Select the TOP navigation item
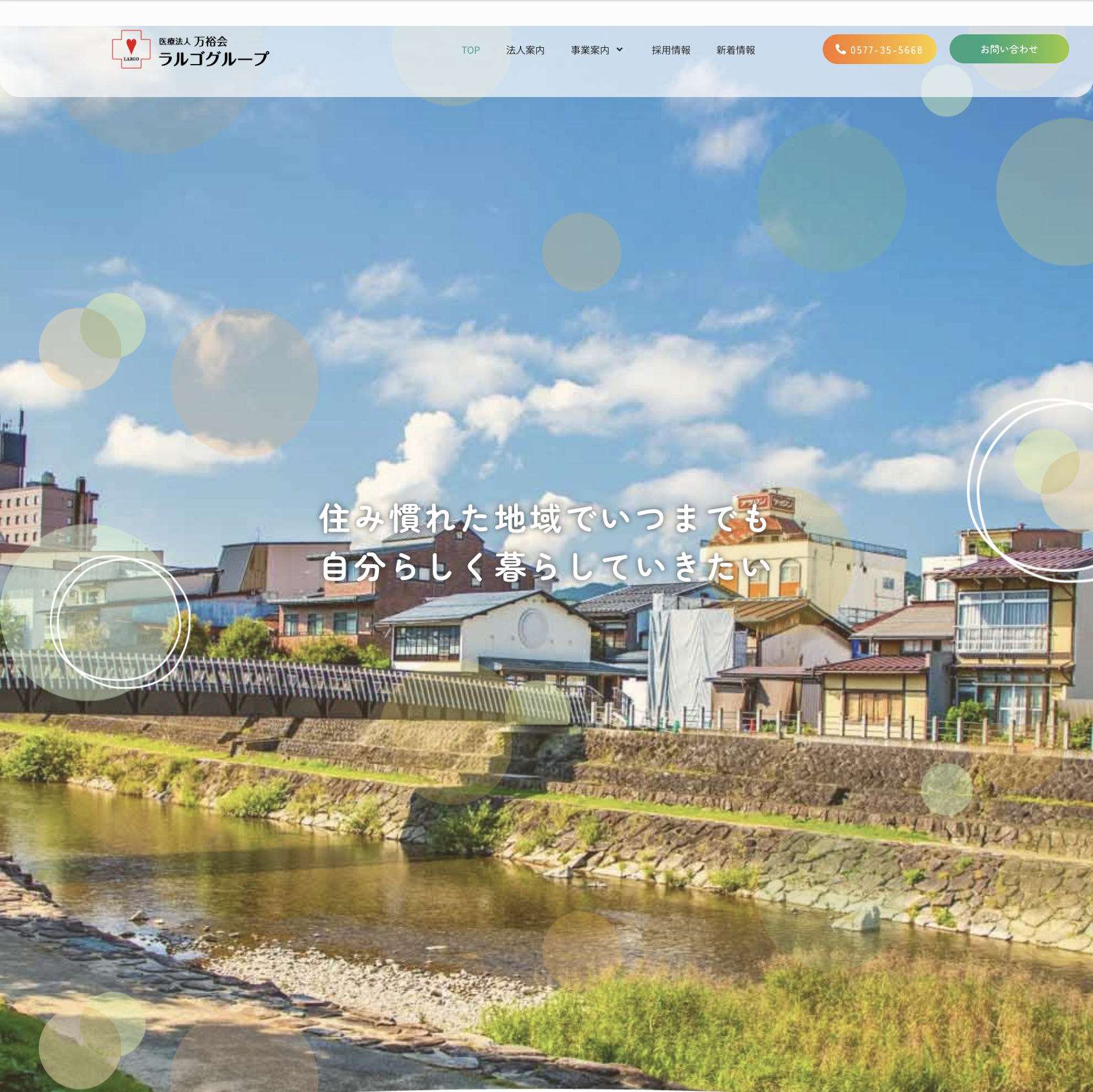The width and height of the screenshot is (1093, 1092). click(x=470, y=50)
